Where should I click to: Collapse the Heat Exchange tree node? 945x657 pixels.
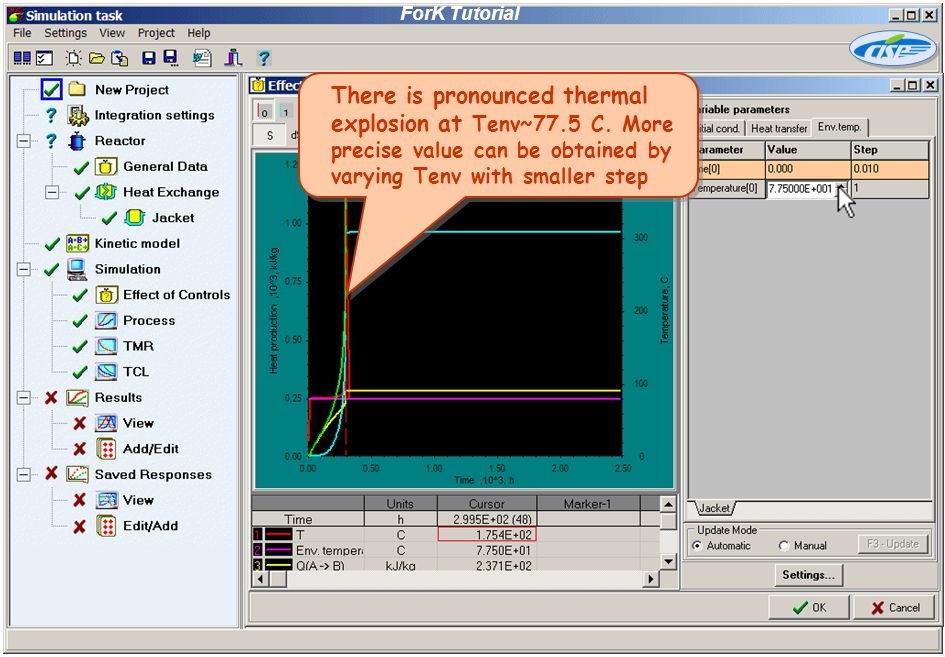click(x=52, y=192)
